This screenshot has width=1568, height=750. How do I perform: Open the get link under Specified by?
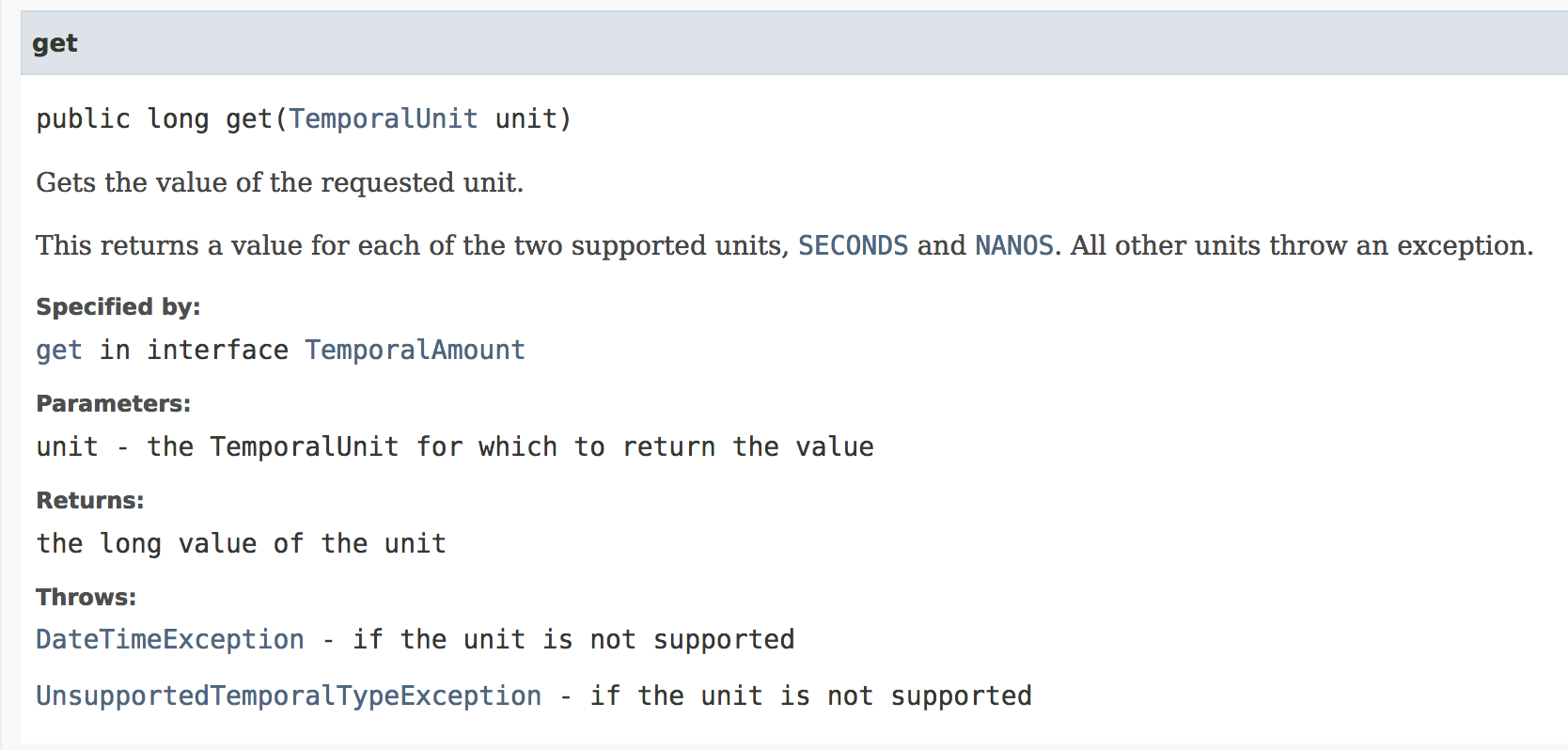tap(59, 351)
